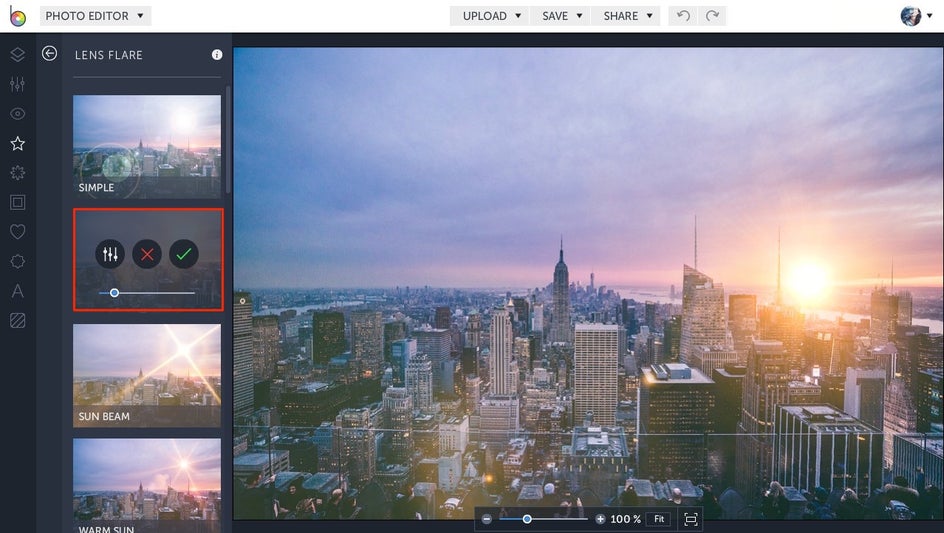This screenshot has height=533, width=944.
Task: Open the Overlays heart icon in sidebar
Action: pos(17,231)
